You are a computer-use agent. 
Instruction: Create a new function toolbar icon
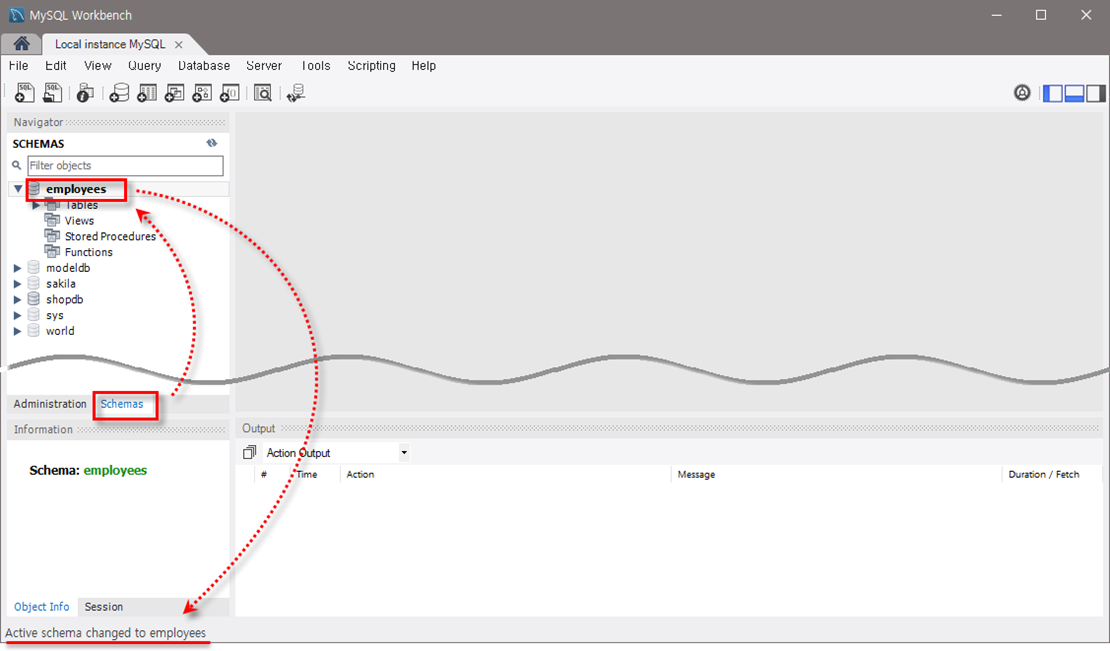[x=229, y=93]
